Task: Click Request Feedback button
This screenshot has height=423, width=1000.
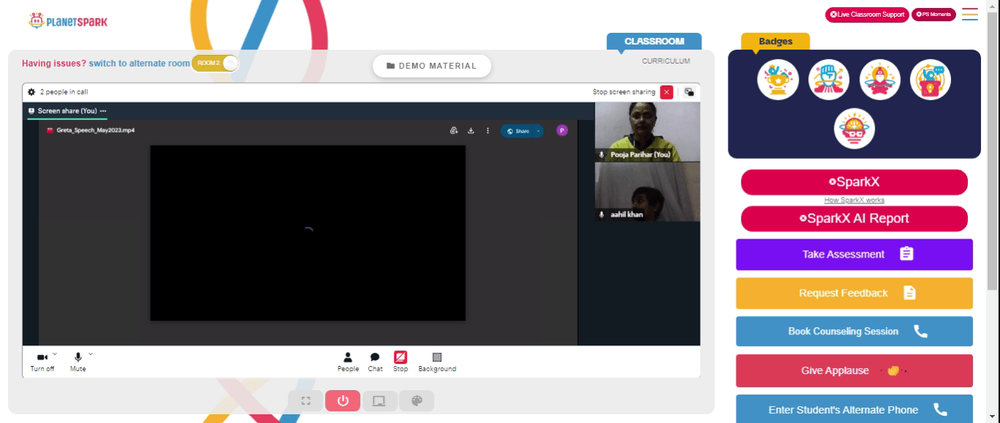Action: coord(854,293)
